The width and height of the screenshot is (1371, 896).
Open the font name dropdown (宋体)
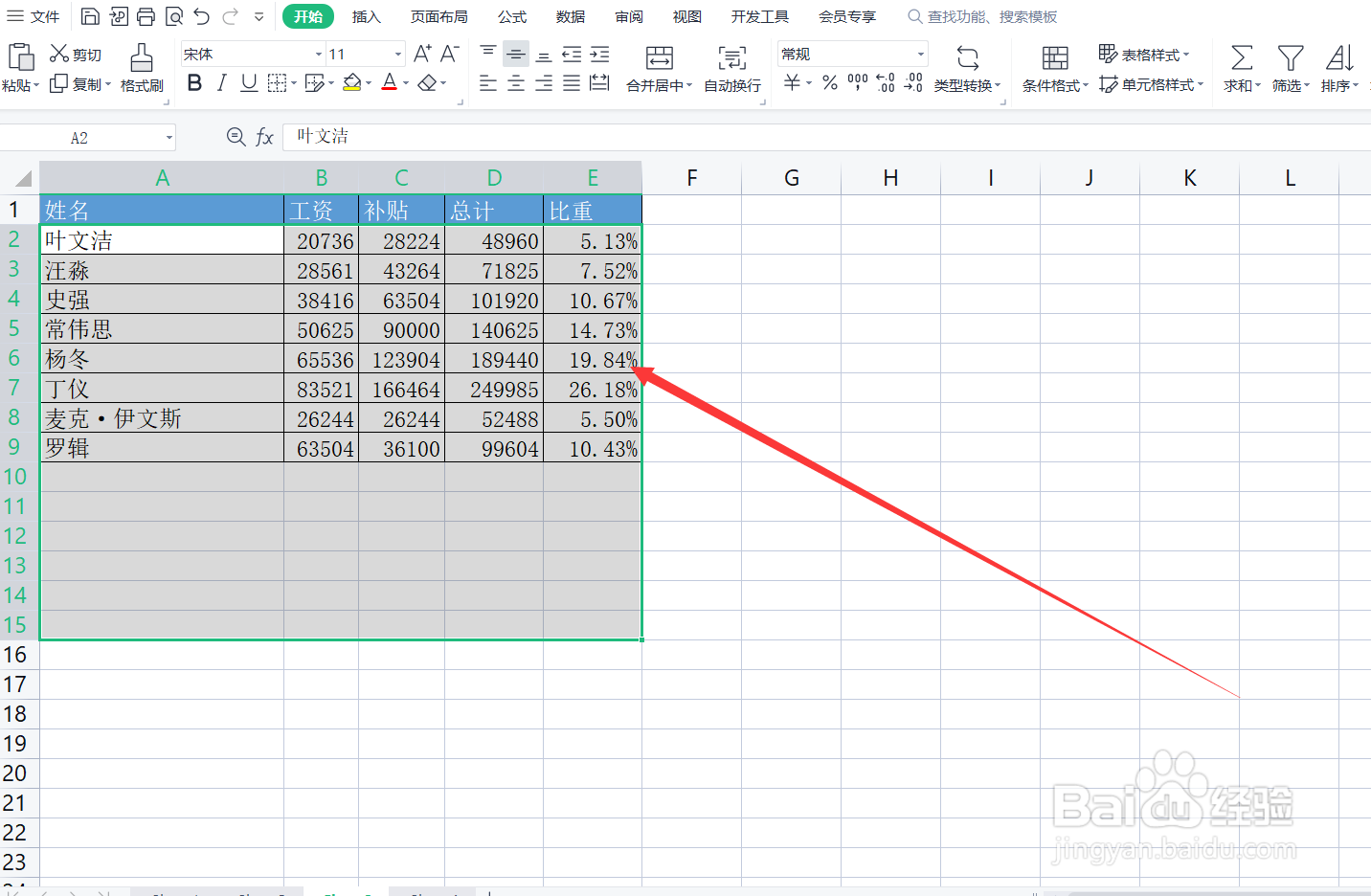tap(319, 55)
